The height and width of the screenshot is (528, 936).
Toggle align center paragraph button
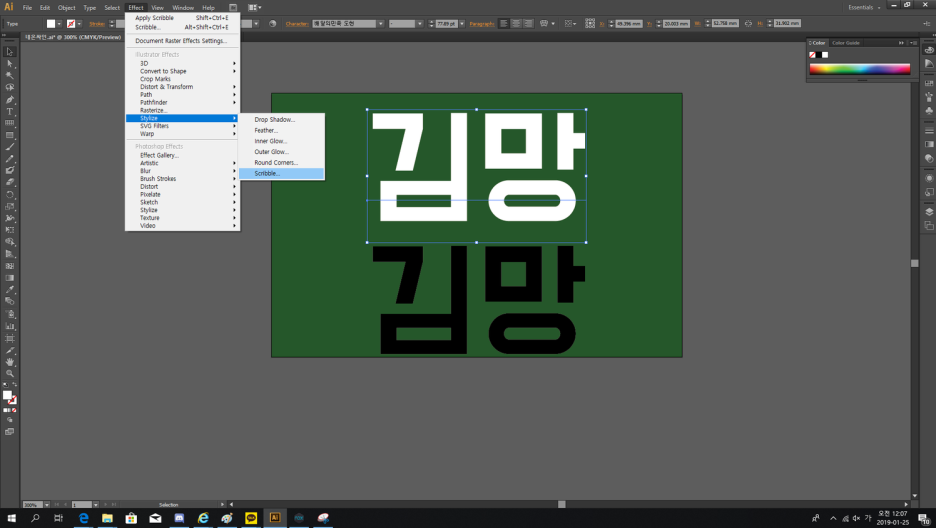[x=516, y=23]
